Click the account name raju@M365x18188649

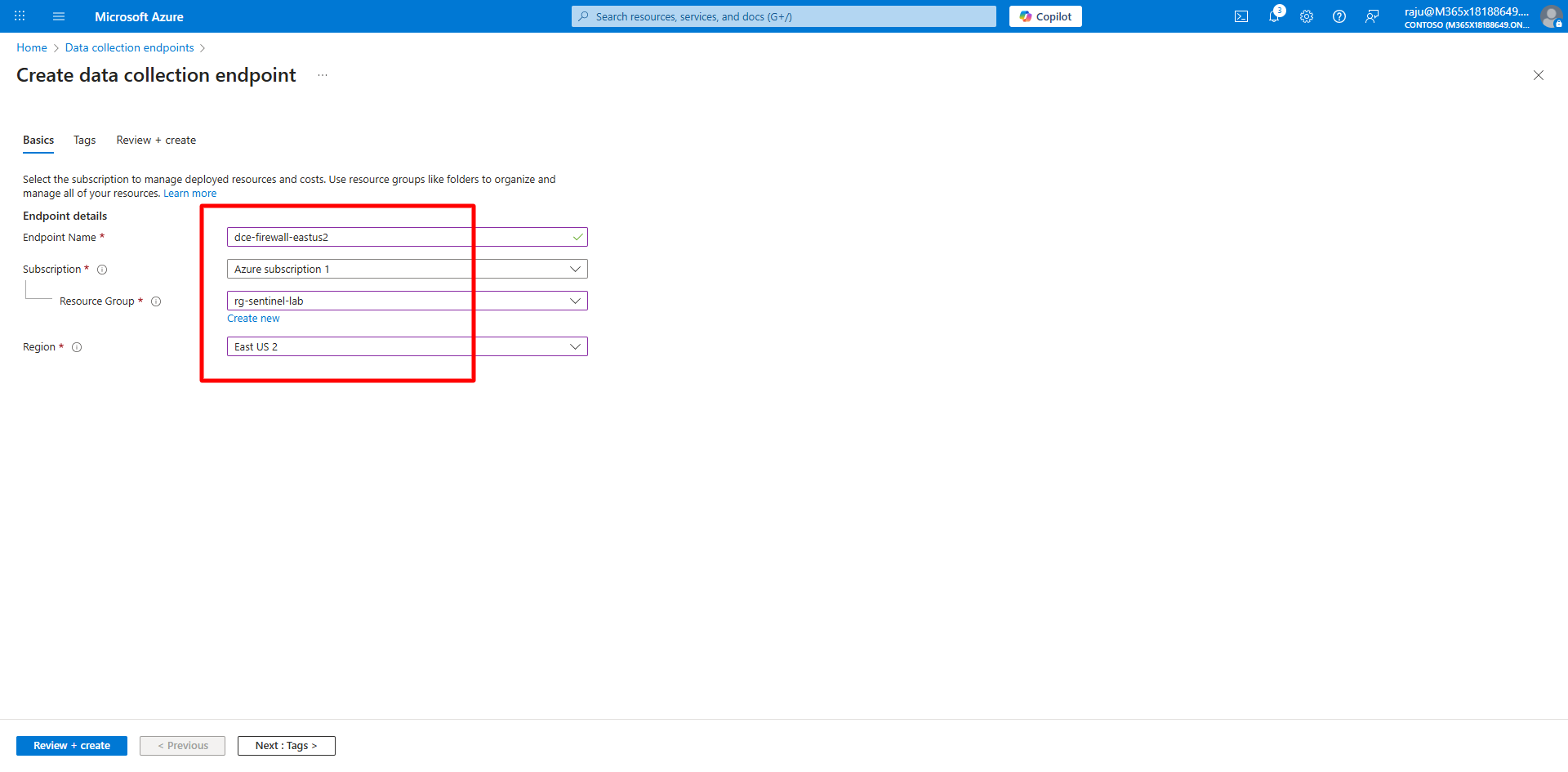(x=1467, y=11)
